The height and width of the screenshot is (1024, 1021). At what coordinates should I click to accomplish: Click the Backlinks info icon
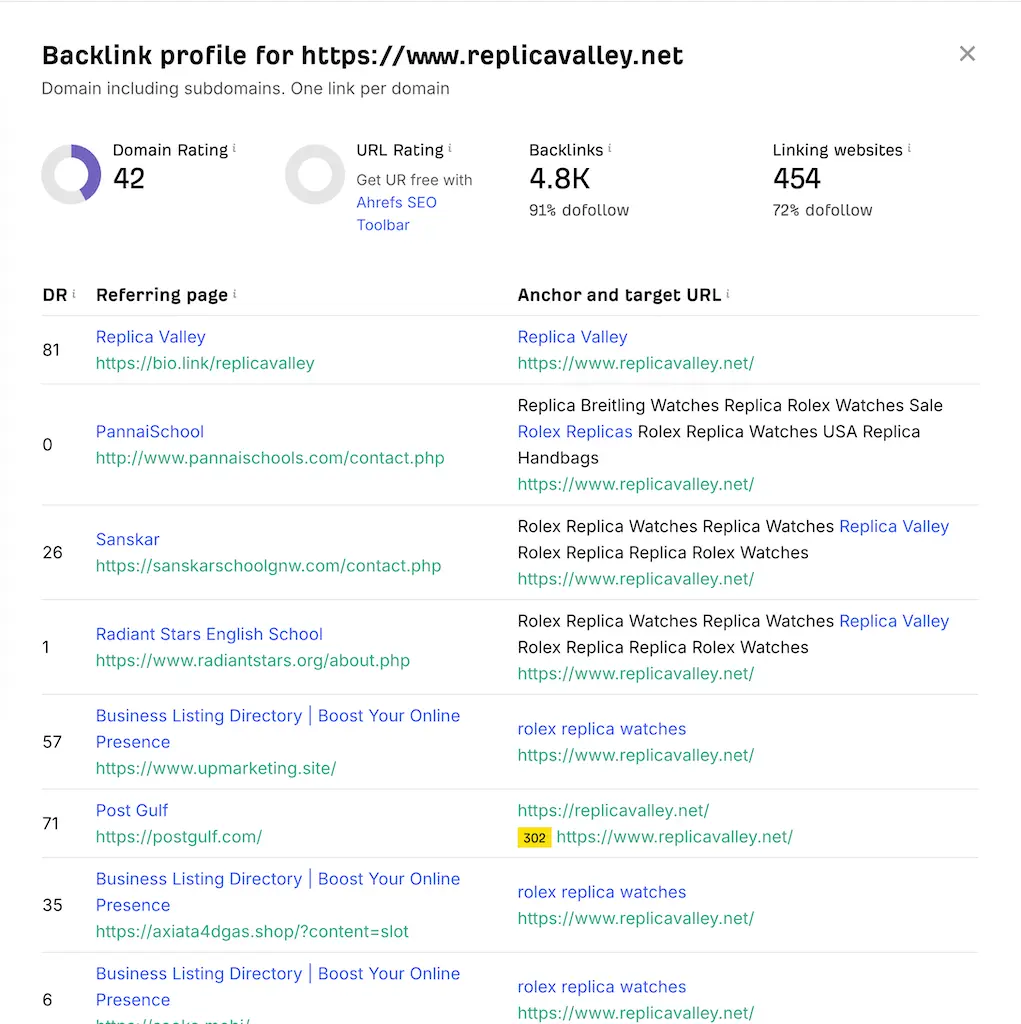coord(609,148)
